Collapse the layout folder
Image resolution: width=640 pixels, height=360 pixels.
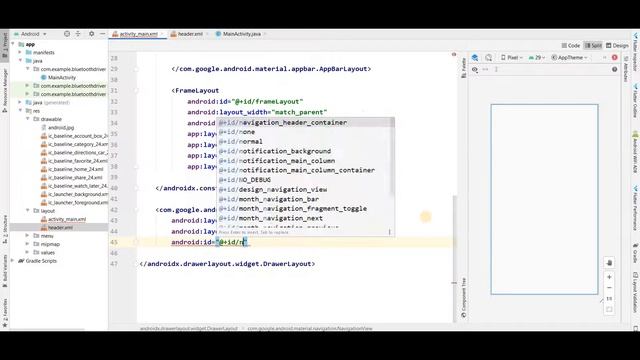[x=28, y=211]
